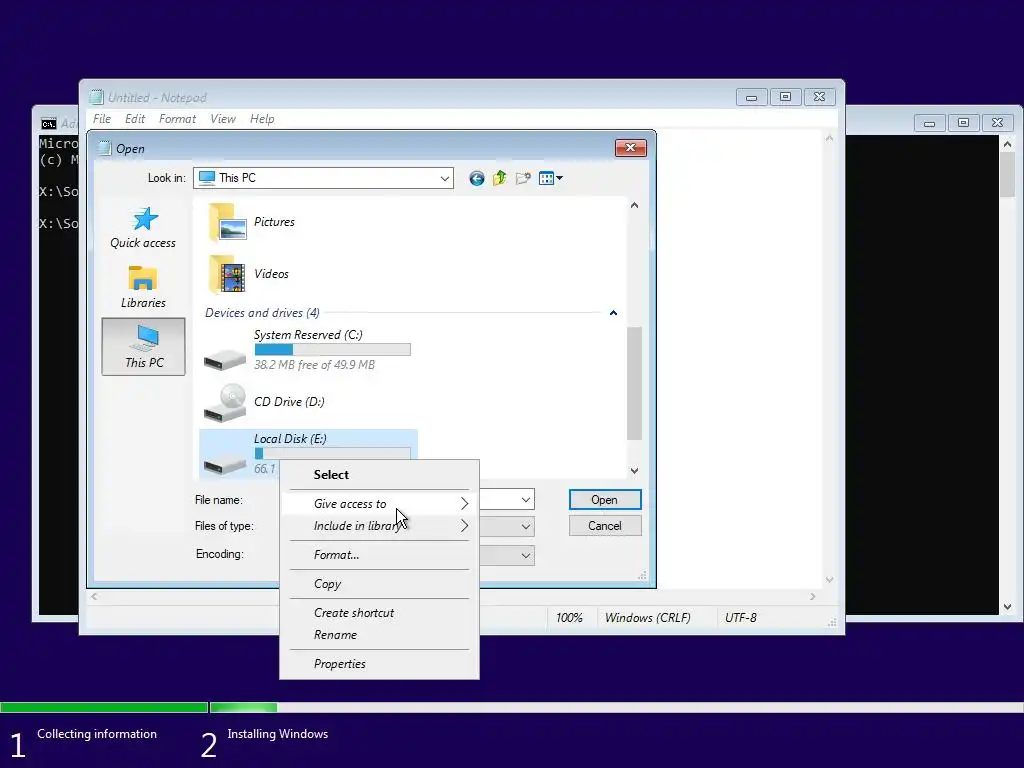This screenshot has width=1024, height=768.
Task: Click the setup installation progress bar
Action: coord(512,707)
